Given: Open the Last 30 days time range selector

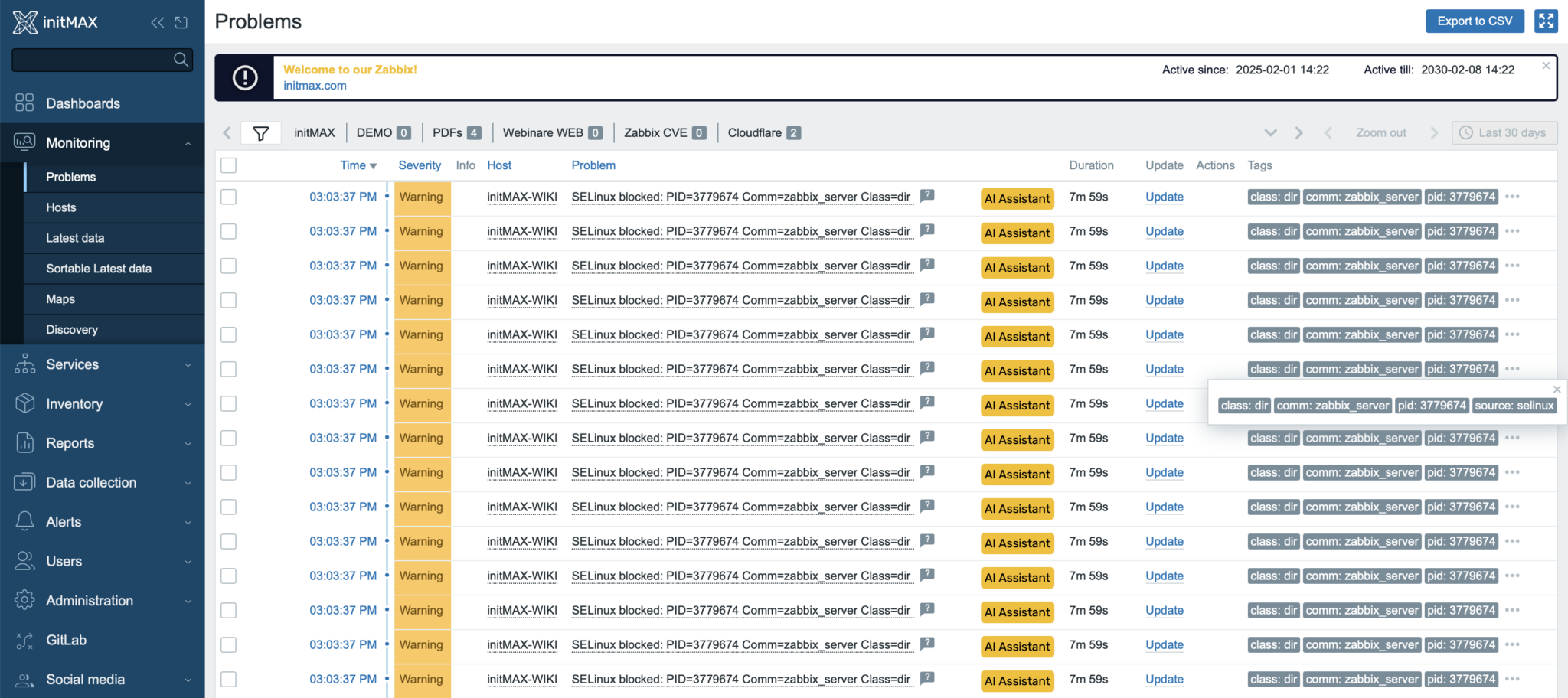Looking at the screenshot, I should (x=1504, y=132).
